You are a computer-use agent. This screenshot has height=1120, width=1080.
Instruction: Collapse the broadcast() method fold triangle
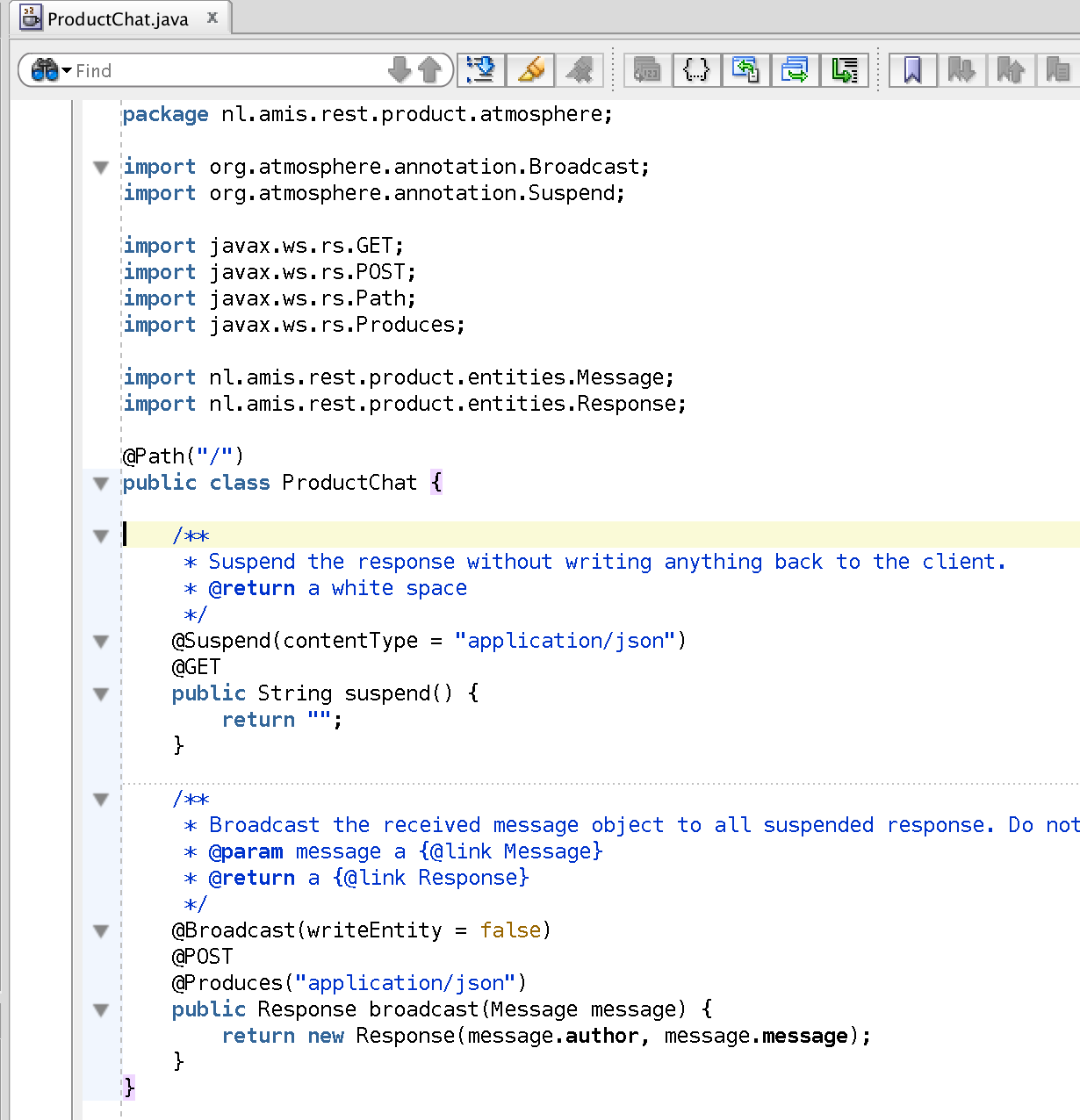point(101,1009)
